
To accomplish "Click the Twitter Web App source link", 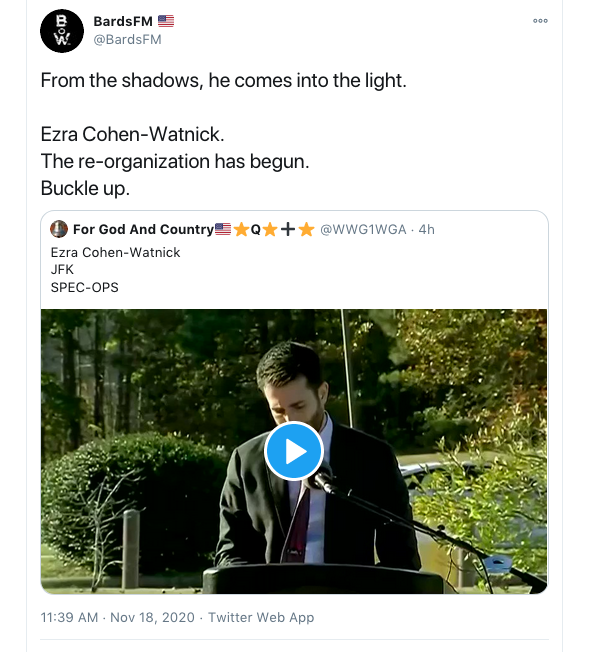I will [261, 617].
